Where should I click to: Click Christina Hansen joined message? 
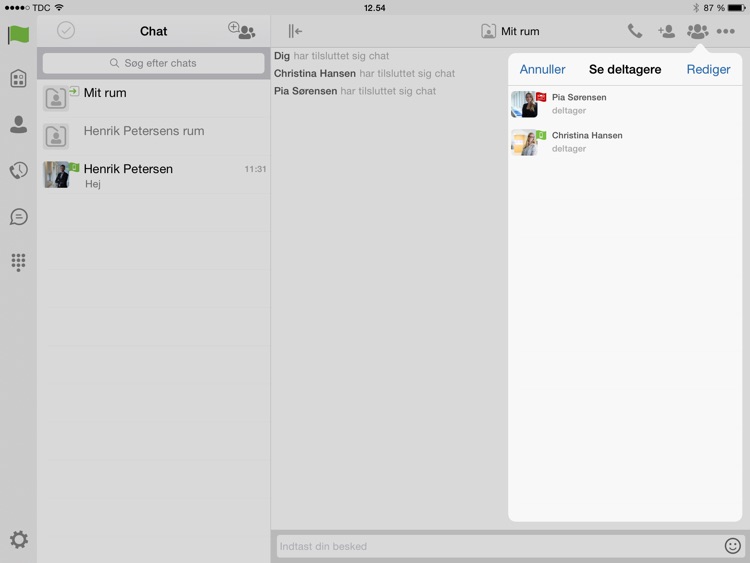coord(364,73)
